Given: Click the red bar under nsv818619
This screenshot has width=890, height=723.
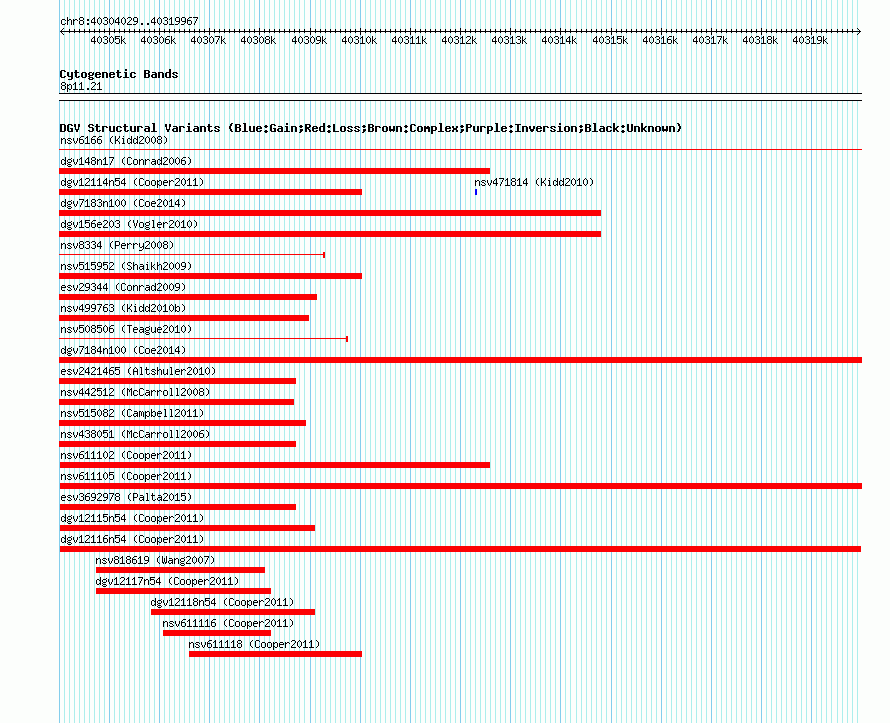Looking at the screenshot, I should point(180,570).
